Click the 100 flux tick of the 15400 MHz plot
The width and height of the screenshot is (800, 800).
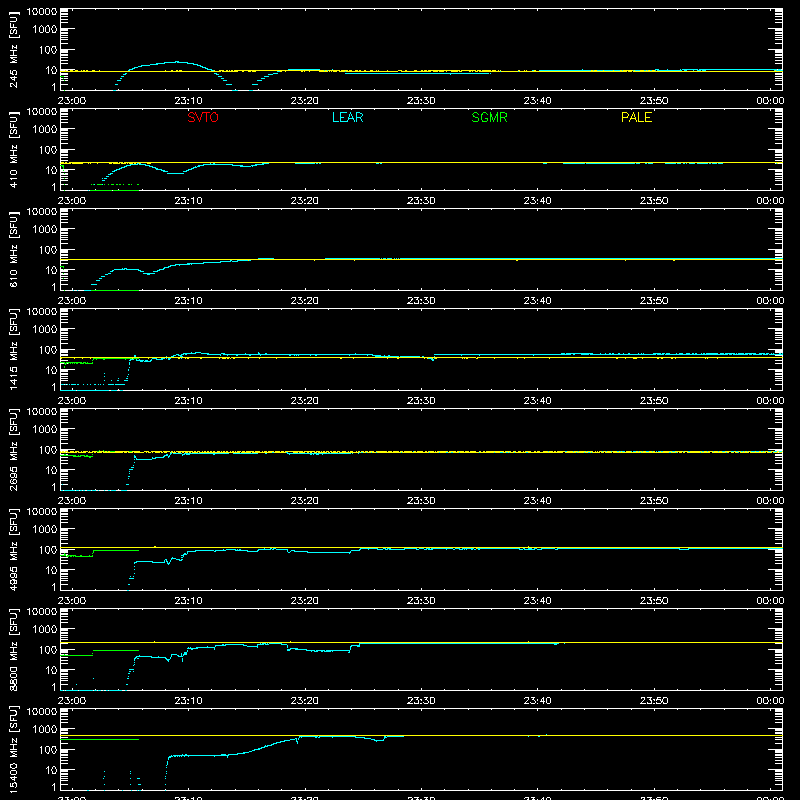[48, 750]
